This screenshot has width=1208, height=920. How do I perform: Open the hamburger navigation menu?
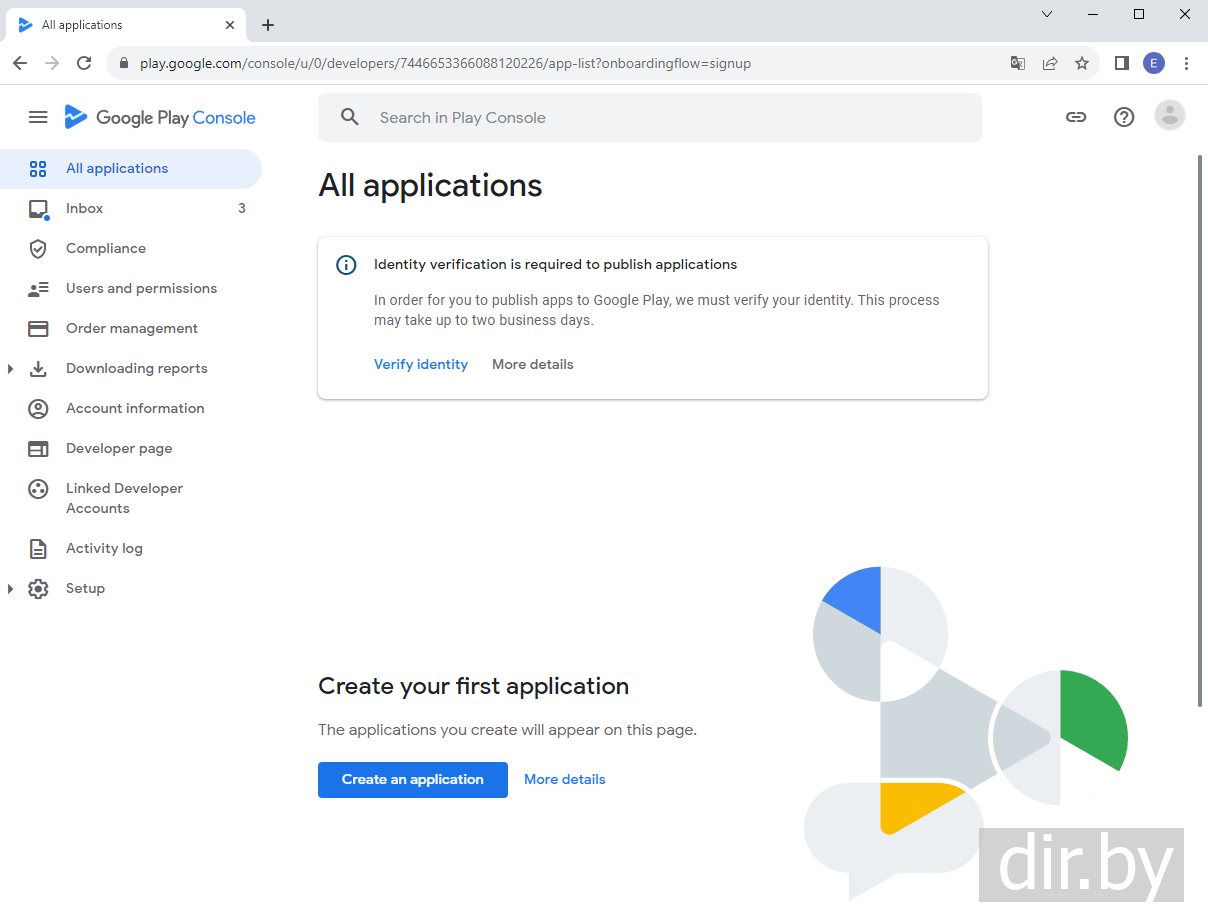tap(38, 117)
